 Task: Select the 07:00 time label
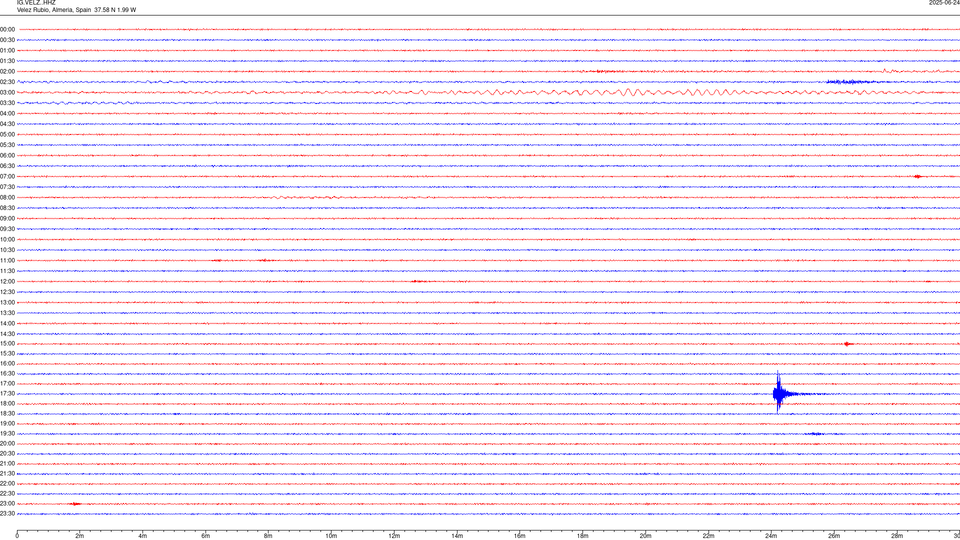7,176
